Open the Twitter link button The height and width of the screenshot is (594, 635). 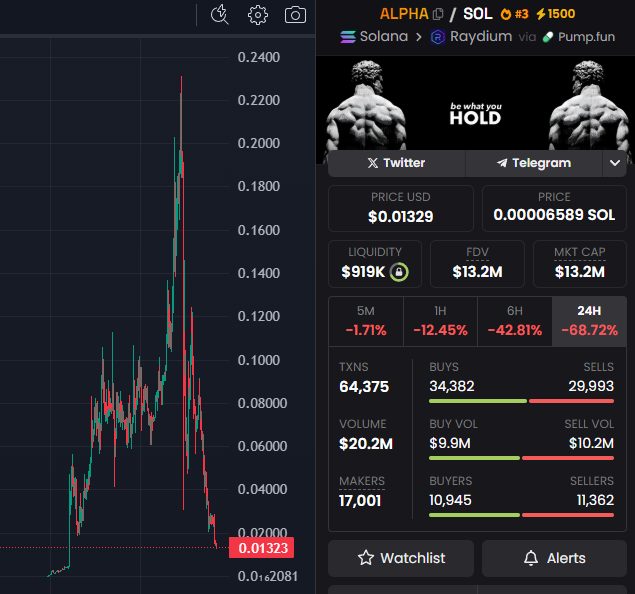click(x=396, y=163)
